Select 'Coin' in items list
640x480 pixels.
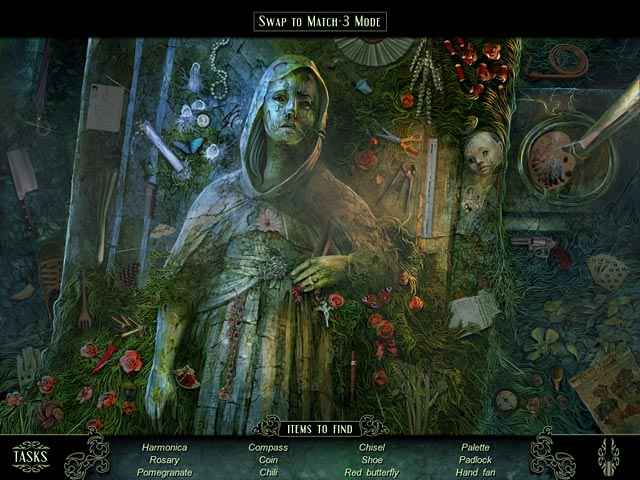click(x=268, y=460)
